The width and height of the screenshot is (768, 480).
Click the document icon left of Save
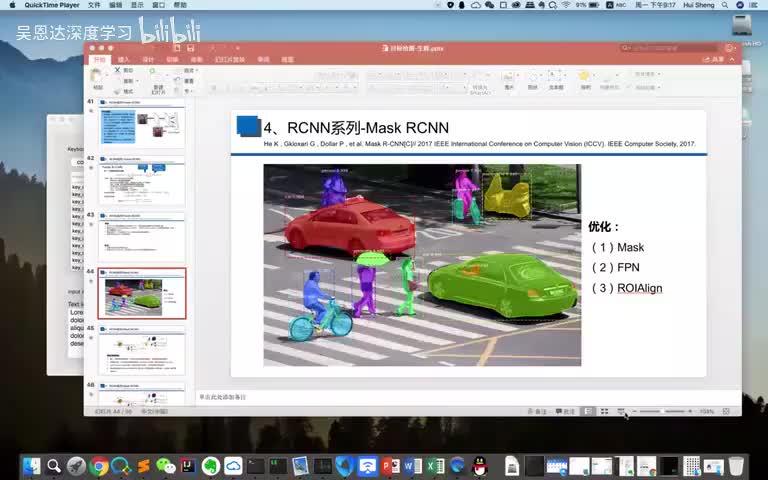tap(177, 48)
